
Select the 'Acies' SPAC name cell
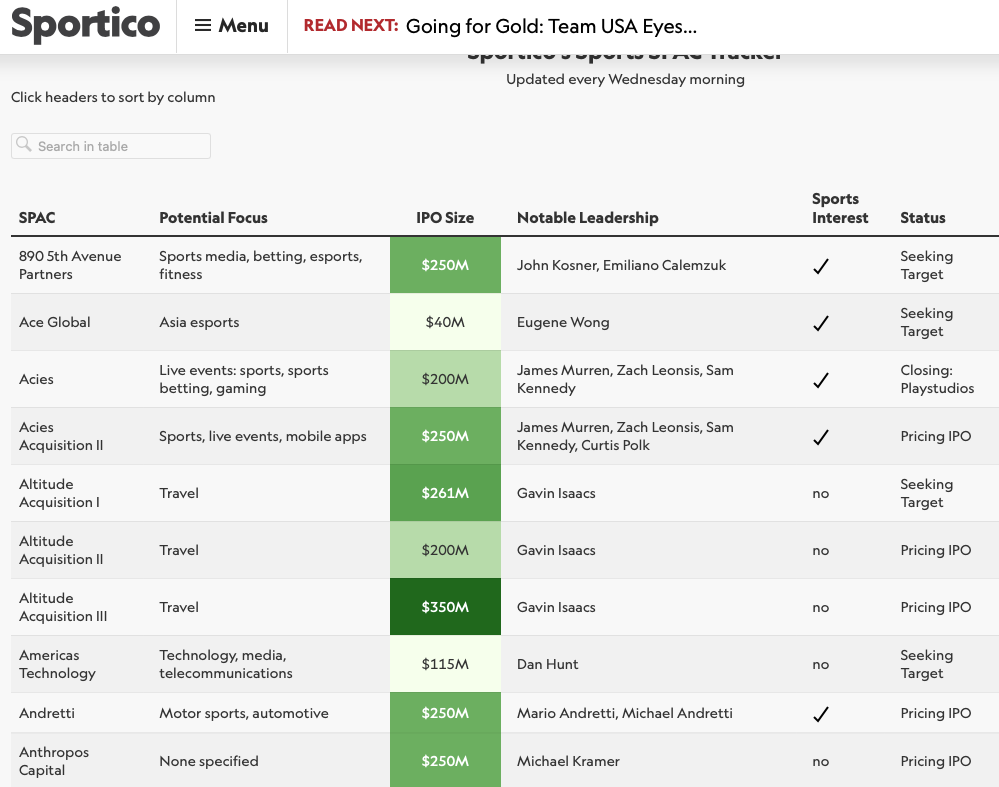[x=36, y=379]
